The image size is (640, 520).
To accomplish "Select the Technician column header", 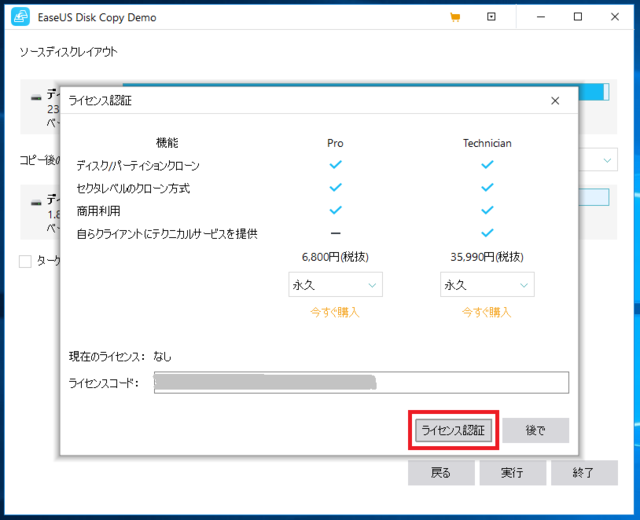I will [487, 143].
